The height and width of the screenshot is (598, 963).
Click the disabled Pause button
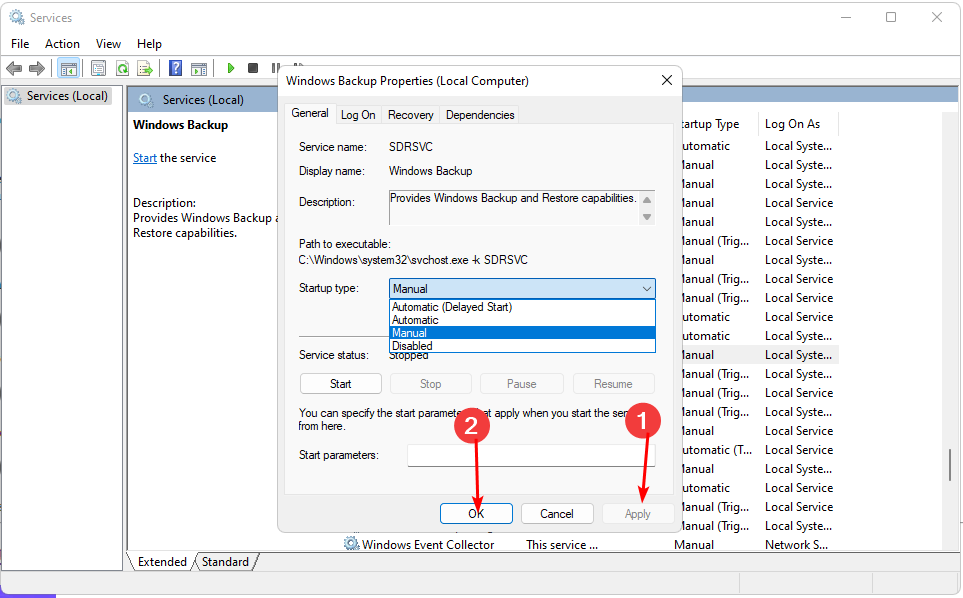click(x=521, y=384)
